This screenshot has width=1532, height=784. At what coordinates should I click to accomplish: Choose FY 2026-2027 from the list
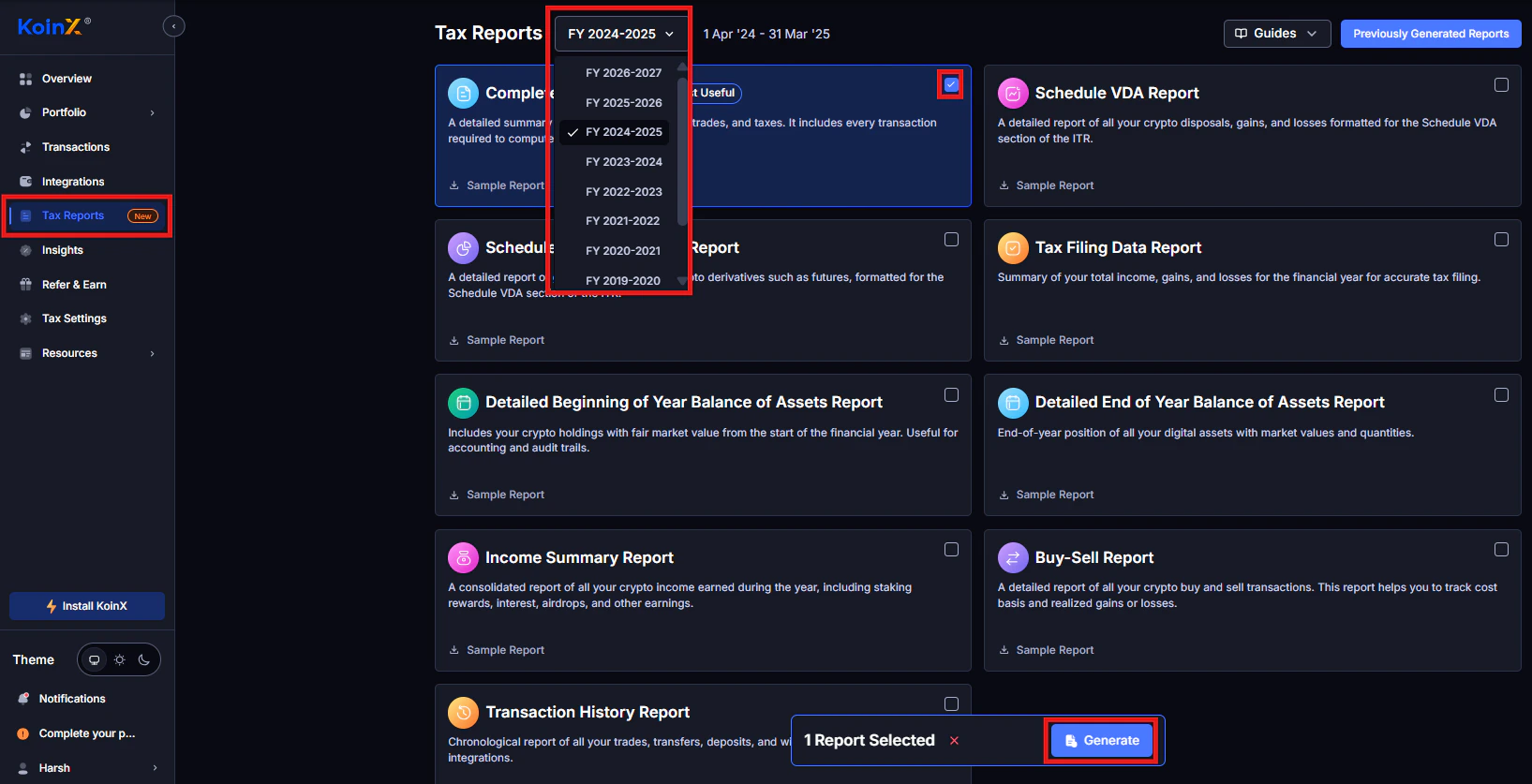[623, 73]
